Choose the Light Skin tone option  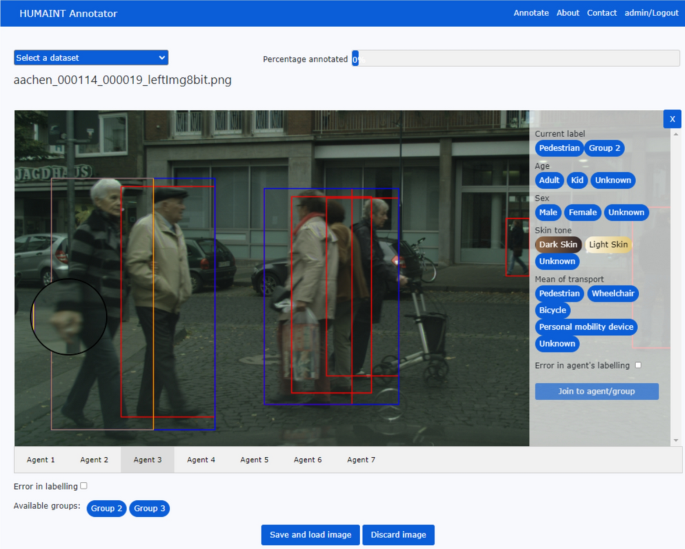tap(608, 244)
